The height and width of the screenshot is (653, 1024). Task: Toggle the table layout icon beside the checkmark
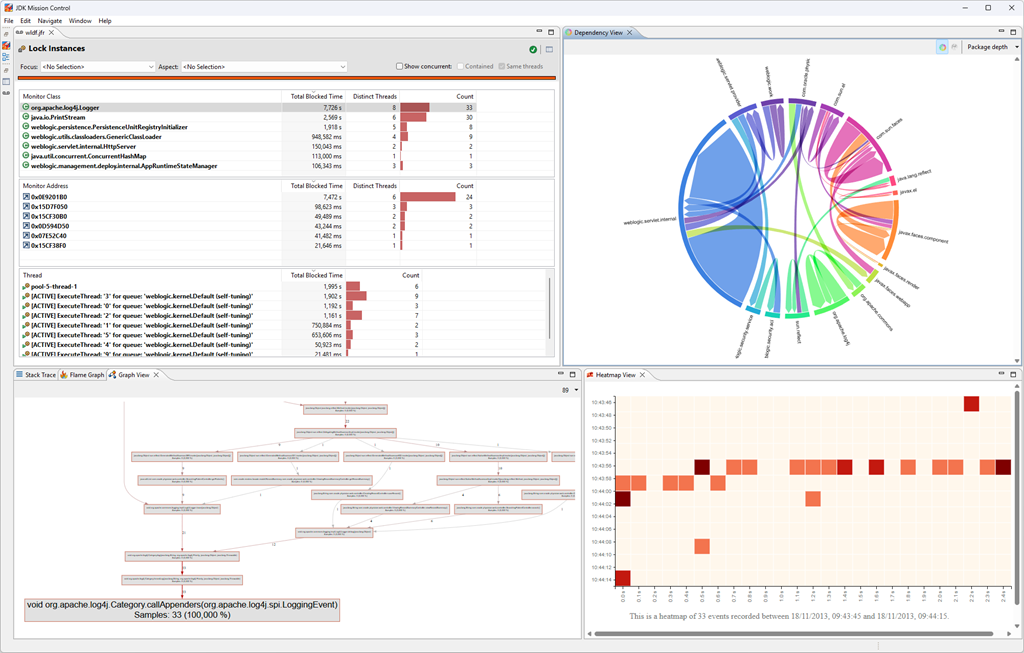tap(549, 49)
